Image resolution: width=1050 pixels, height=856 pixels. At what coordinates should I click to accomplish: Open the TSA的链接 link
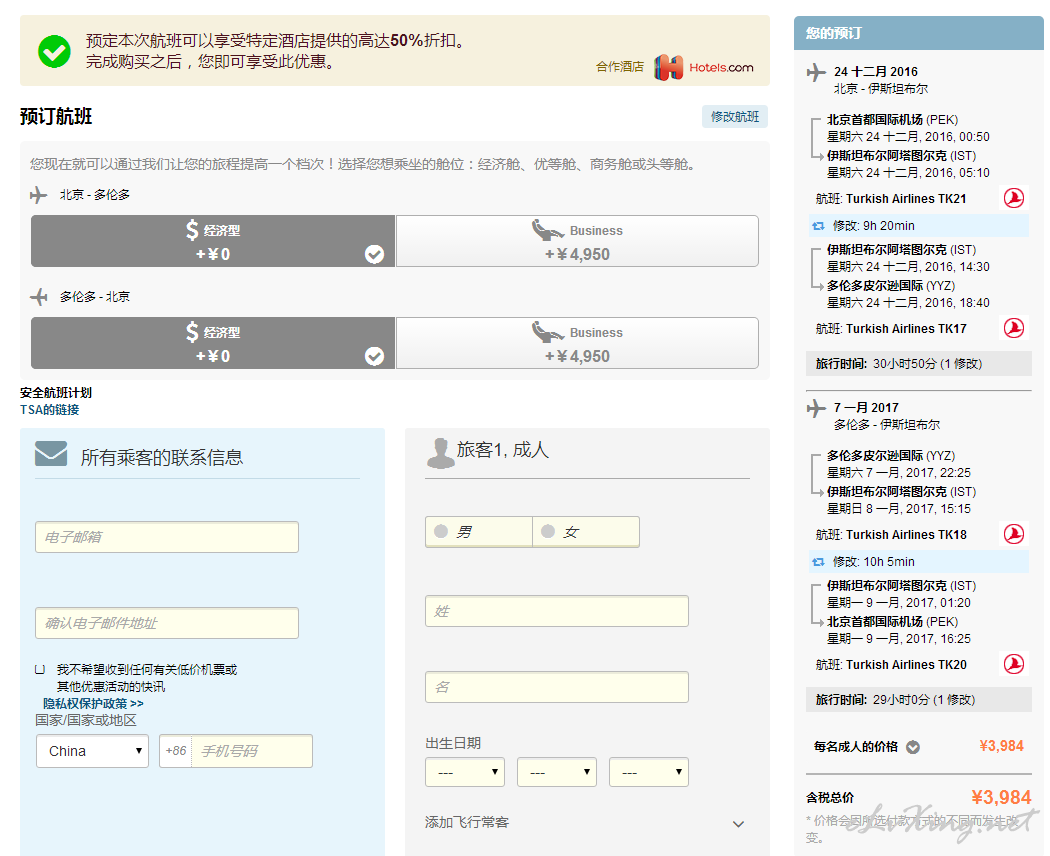pos(50,409)
